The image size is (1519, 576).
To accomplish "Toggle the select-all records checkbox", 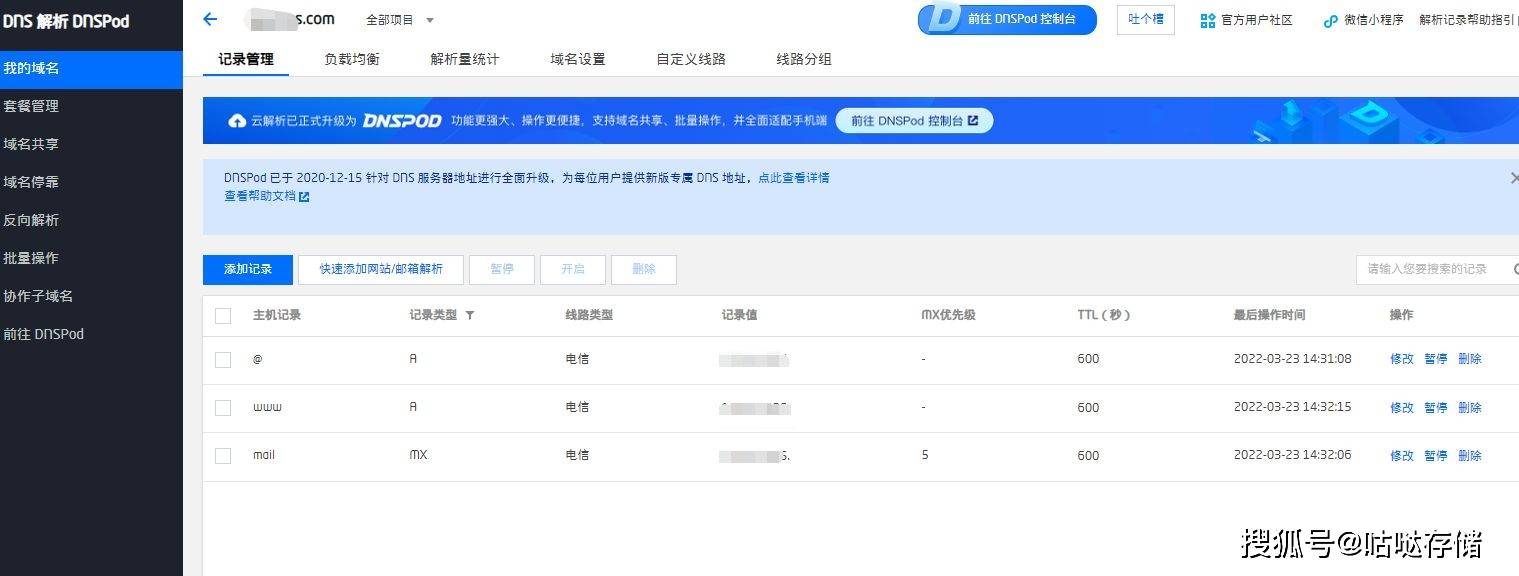I will (223, 315).
